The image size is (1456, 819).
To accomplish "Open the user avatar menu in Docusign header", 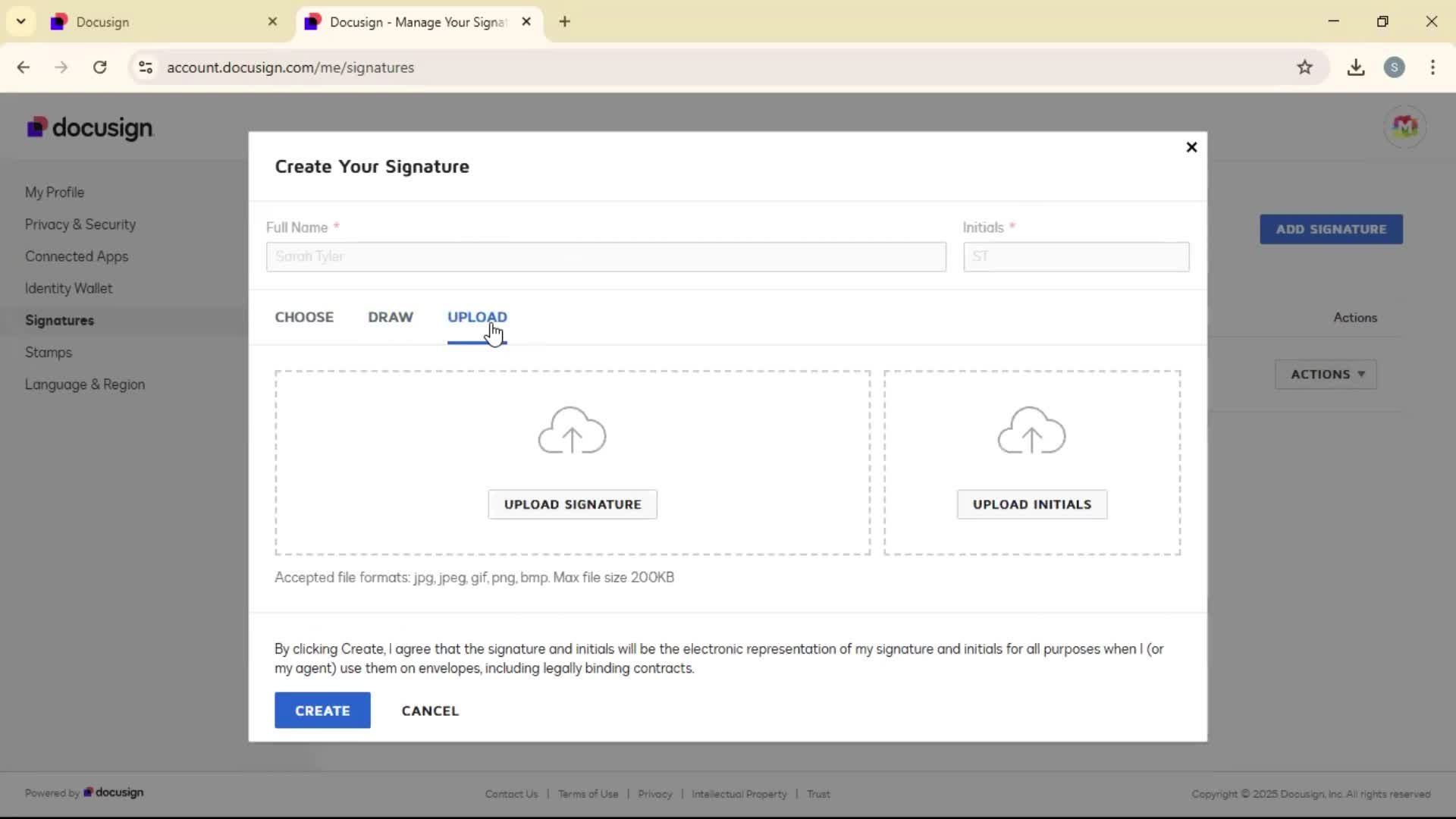I will [x=1404, y=127].
